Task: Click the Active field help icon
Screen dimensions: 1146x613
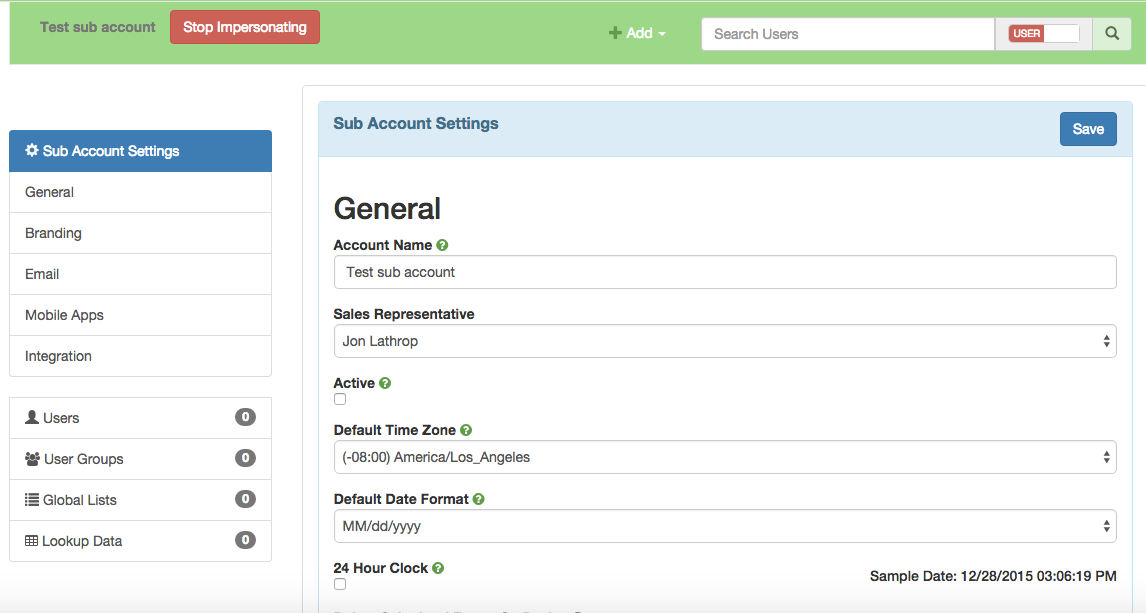Action: tap(385, 383)
